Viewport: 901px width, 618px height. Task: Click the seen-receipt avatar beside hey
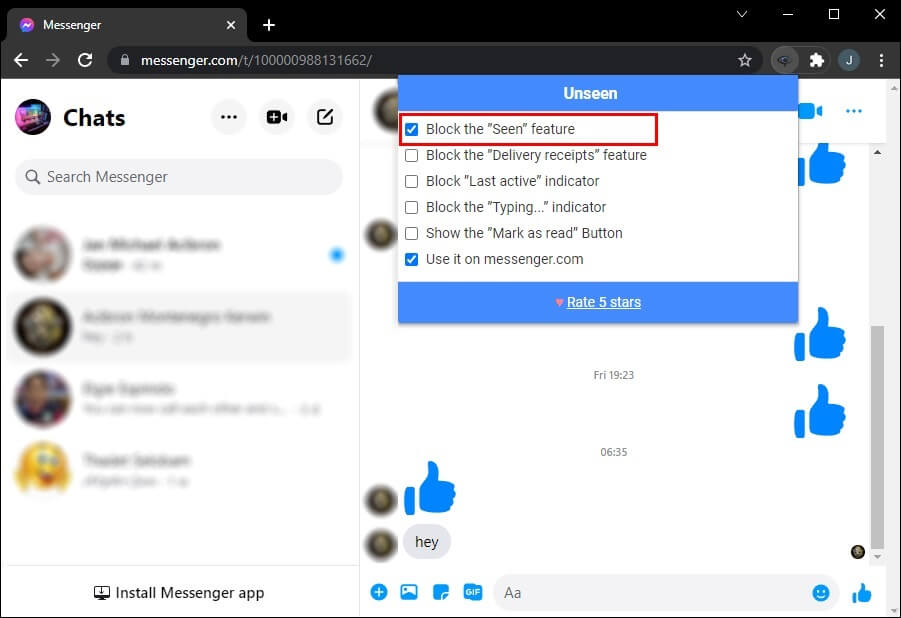[858, 552]
